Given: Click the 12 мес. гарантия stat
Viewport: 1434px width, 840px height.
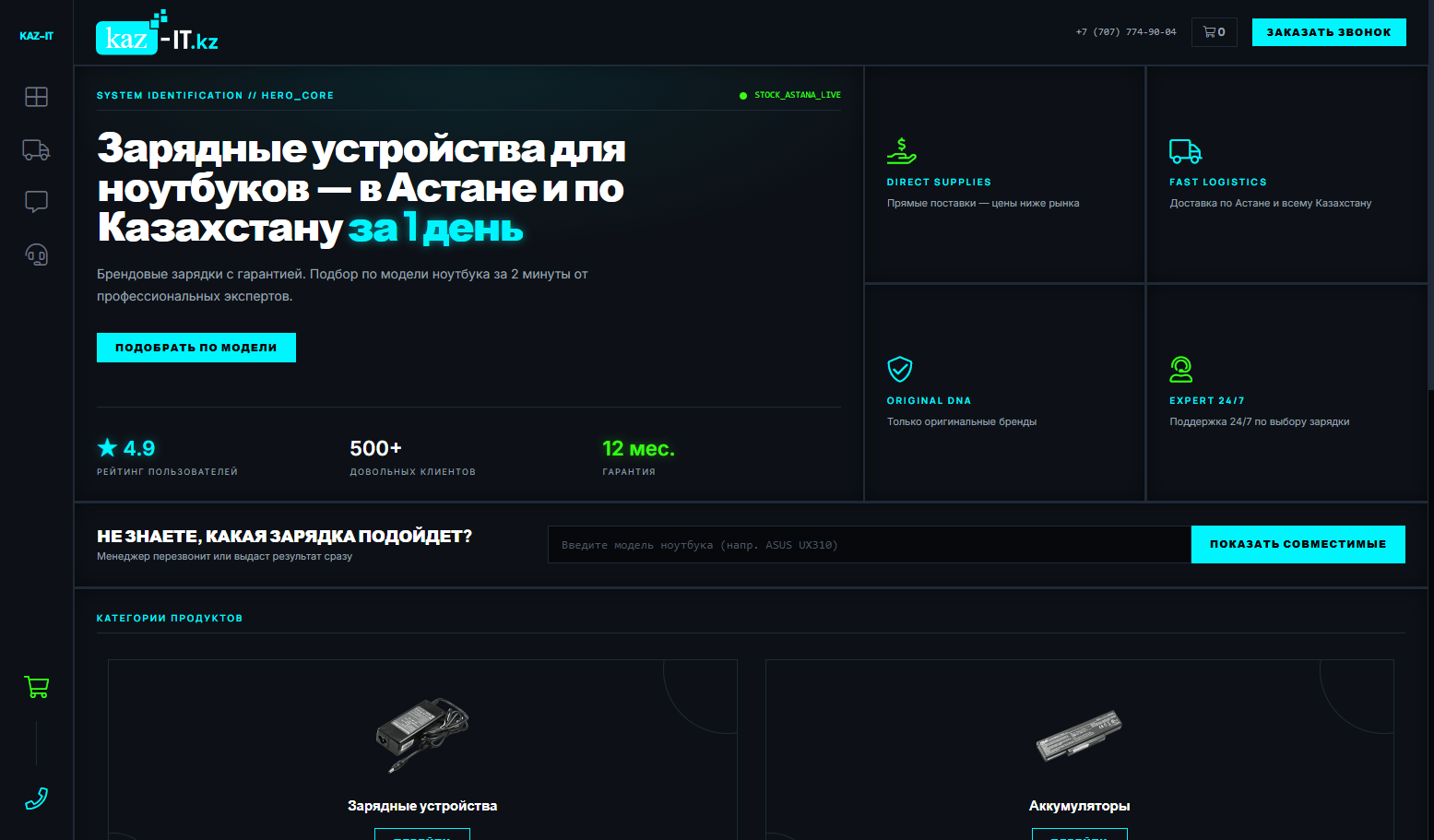Looking at the screenshot, I should tap(638, 457).
